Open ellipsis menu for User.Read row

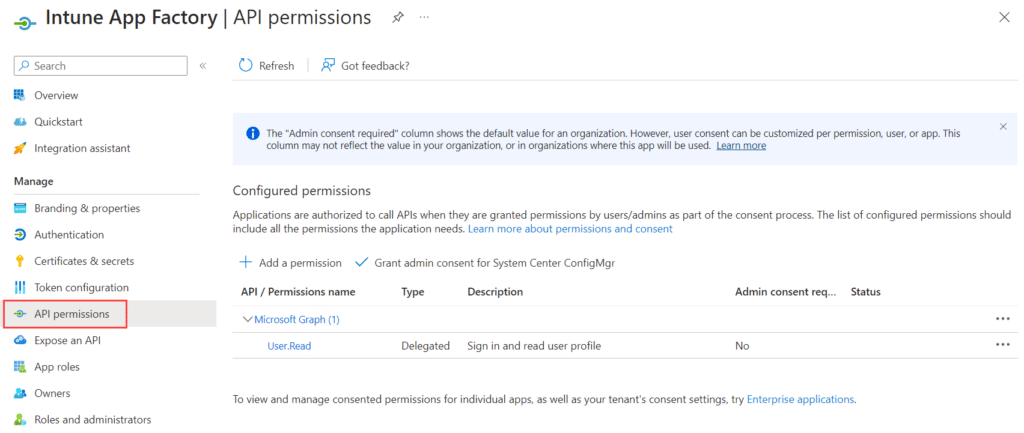[x=1002, y=345]
